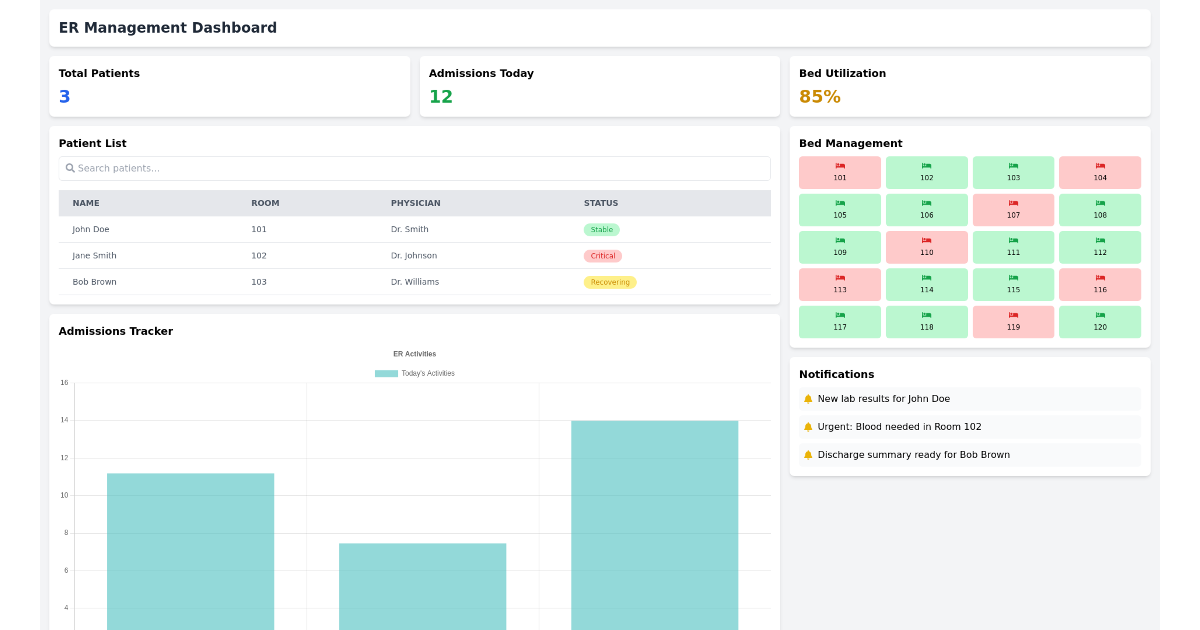1200x630 pixels.
Task: Toggle the Today's Activities legend in ER Activities chart
Action: tap(416, 372)
